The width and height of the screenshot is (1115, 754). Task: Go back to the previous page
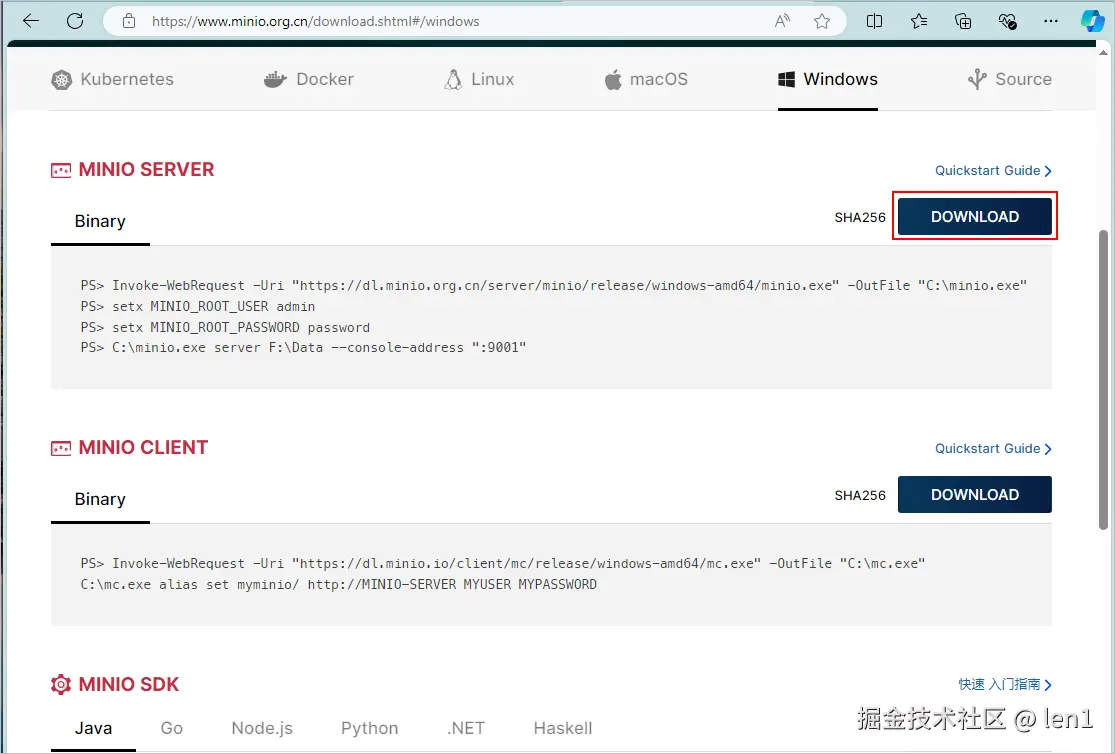31,21
